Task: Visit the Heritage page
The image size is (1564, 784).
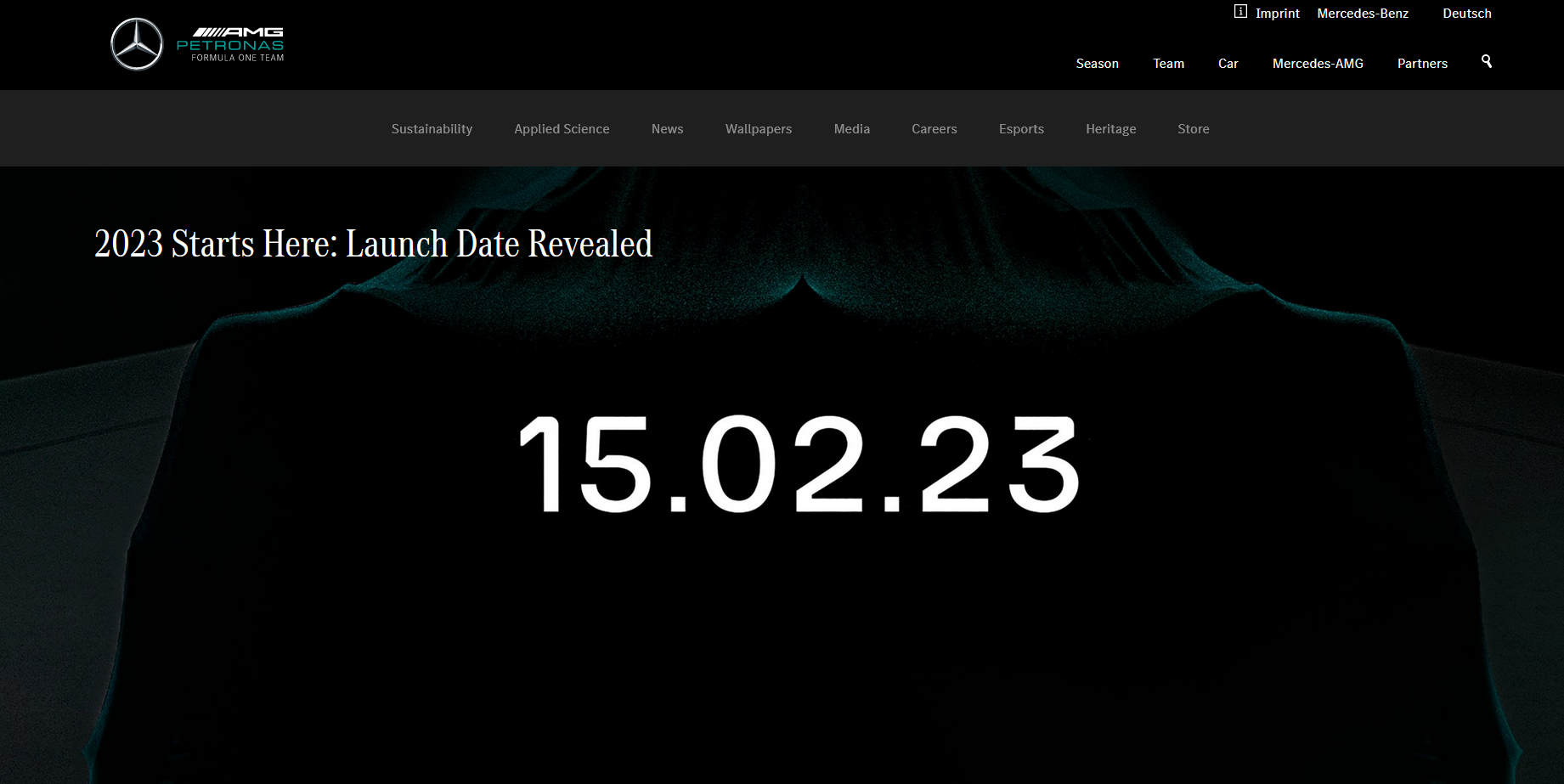Action: [1111, 129]
